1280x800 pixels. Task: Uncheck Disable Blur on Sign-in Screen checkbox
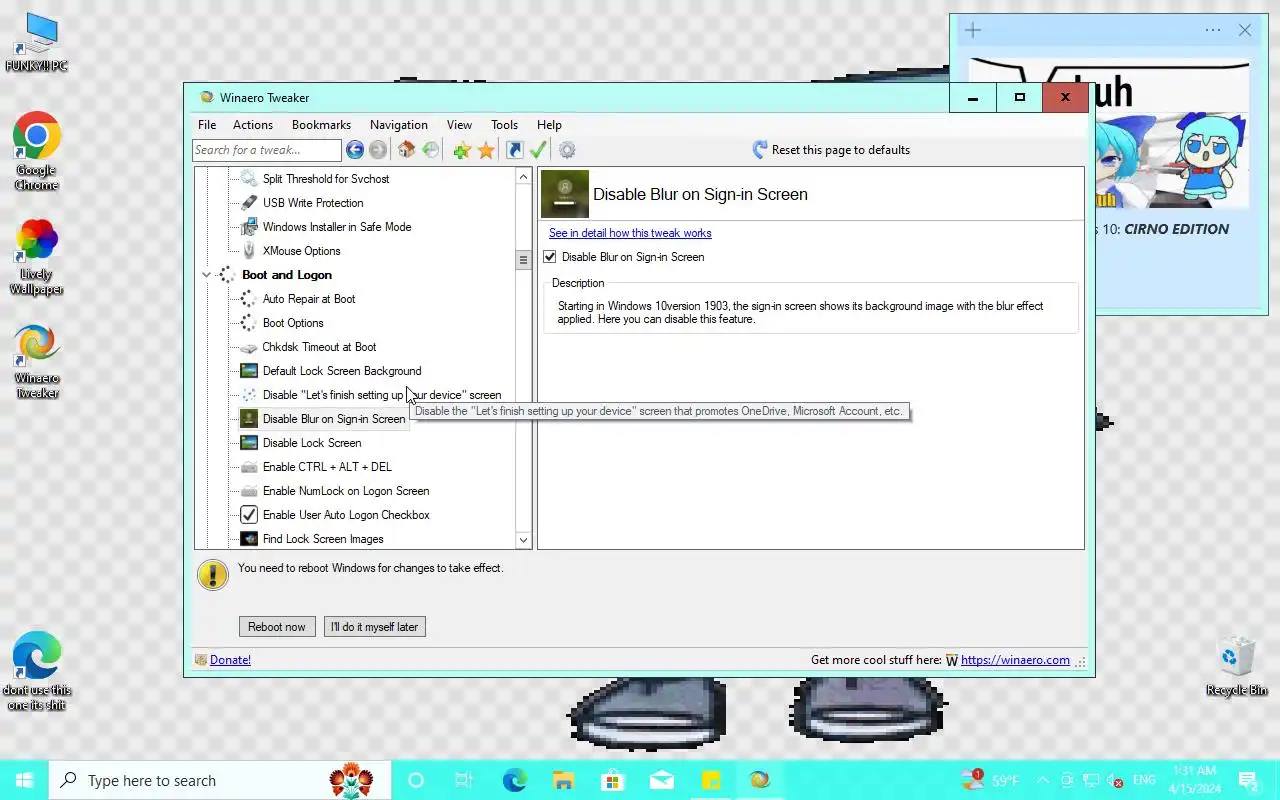(x=550, y=257)
